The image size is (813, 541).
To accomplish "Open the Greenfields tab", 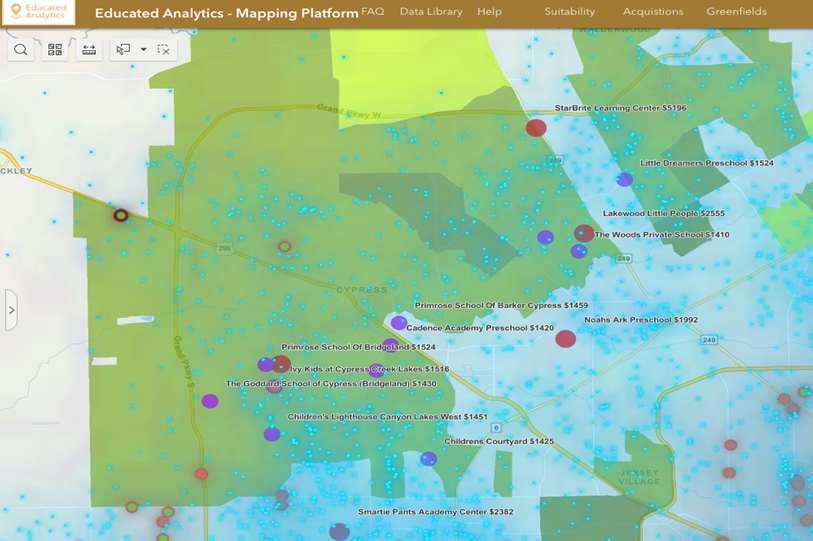I will [736, 12].
